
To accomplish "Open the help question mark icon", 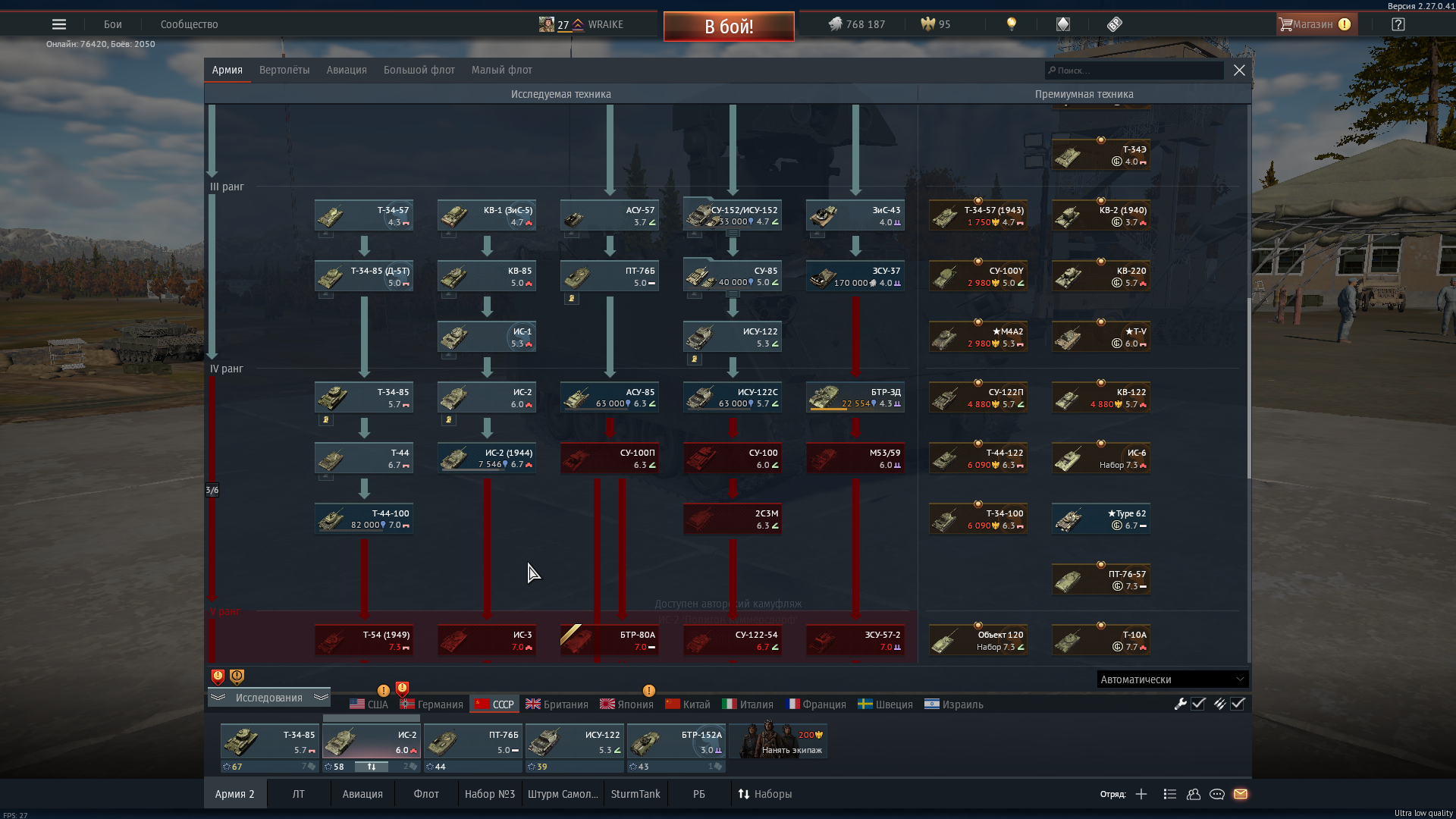I will pos(1398,24).
